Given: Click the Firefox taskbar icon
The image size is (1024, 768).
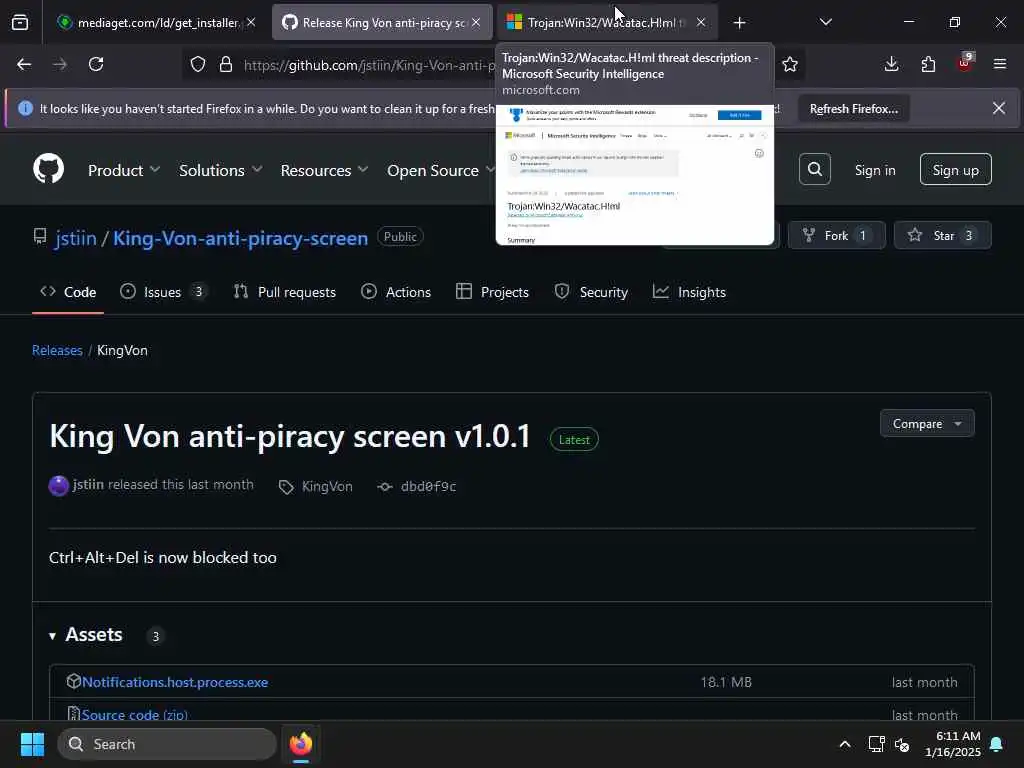Looking at the screenshot, I should pos(300,744).
